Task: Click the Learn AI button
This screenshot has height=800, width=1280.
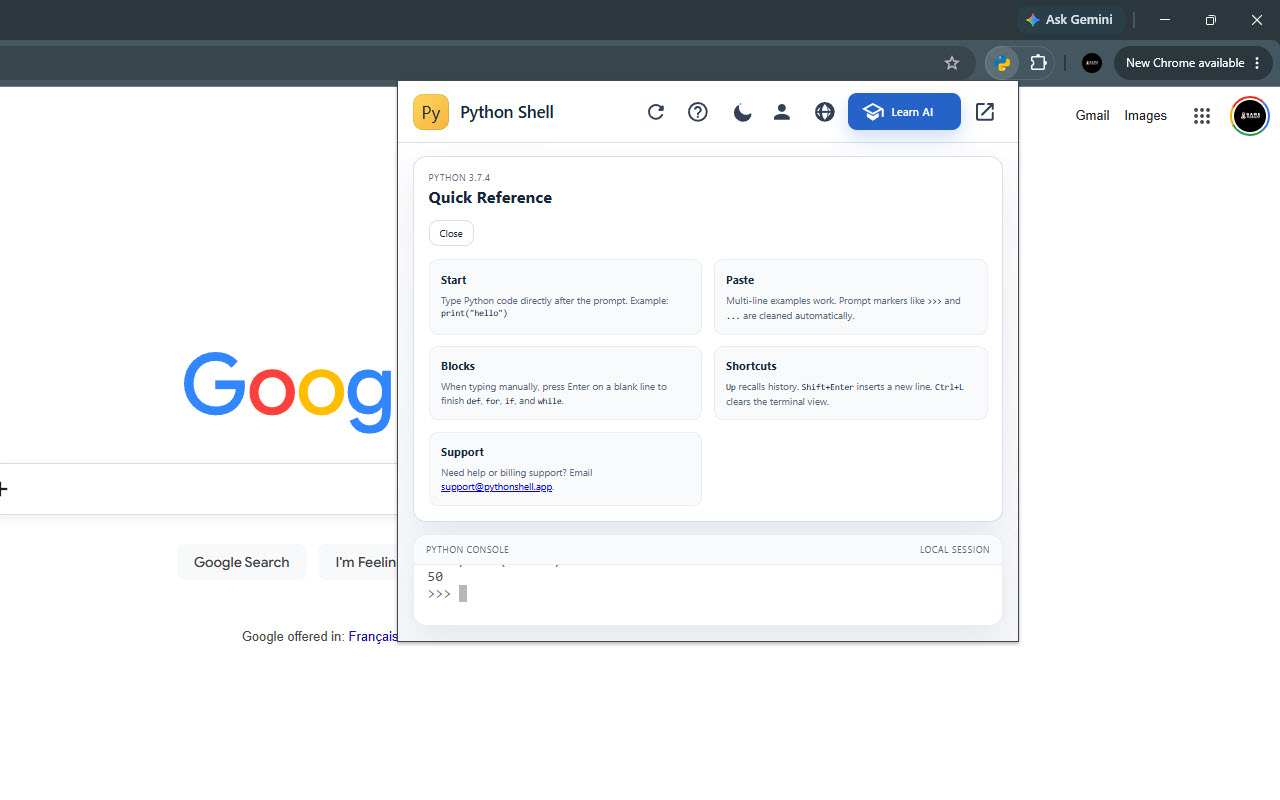Action: click(x=904, y=112)
